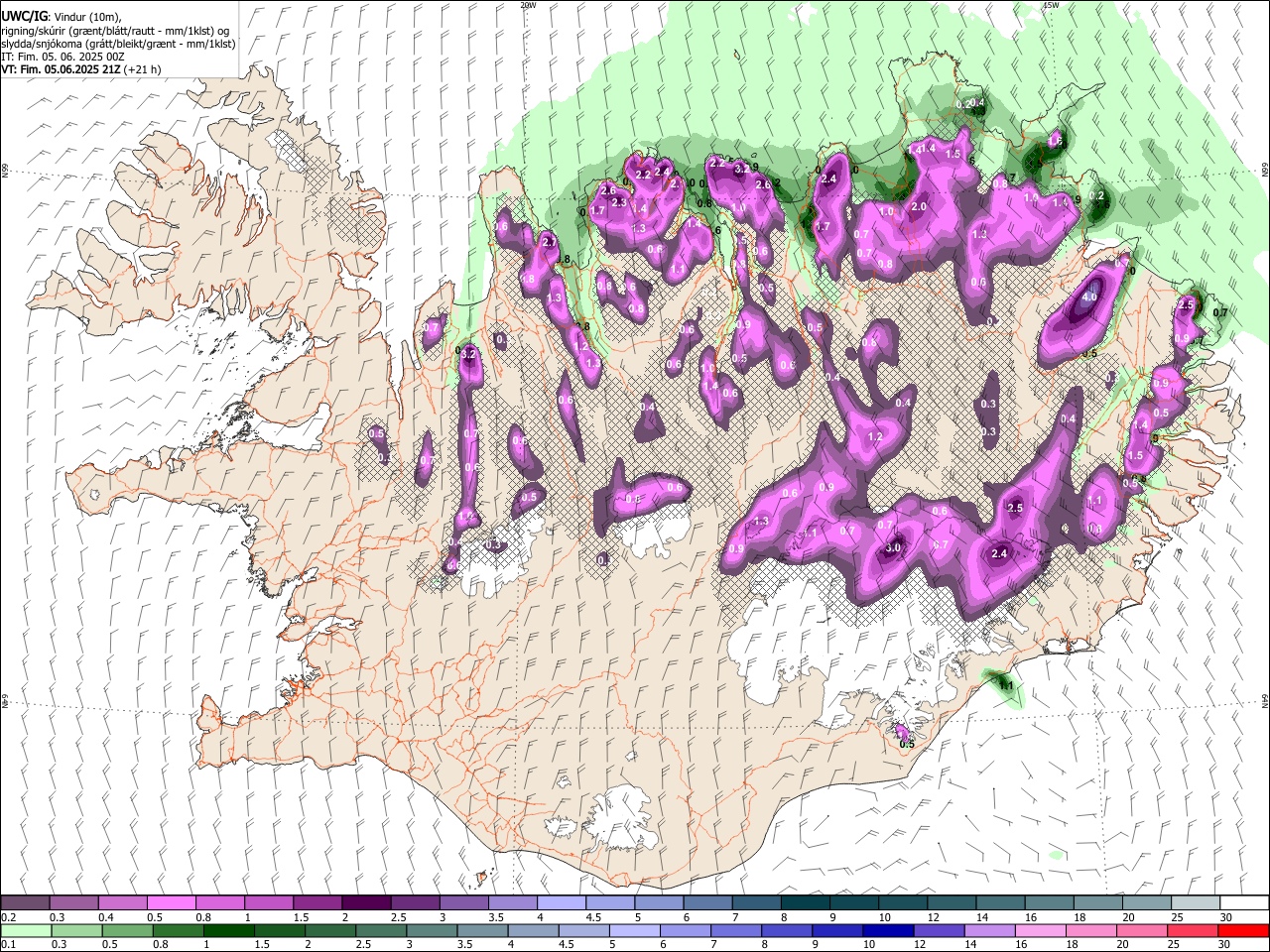Click the '3.0' precipitation value on the map

tap(893, 547)
